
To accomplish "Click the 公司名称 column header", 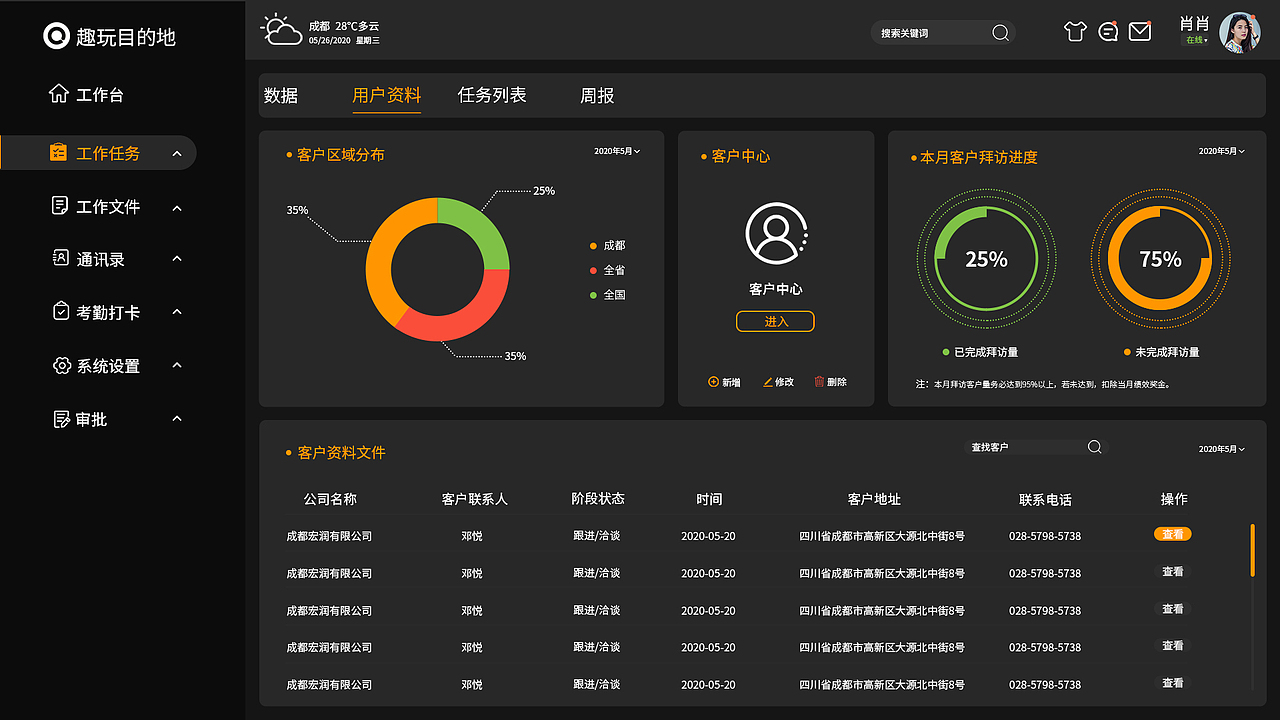I will click(330, 499).
